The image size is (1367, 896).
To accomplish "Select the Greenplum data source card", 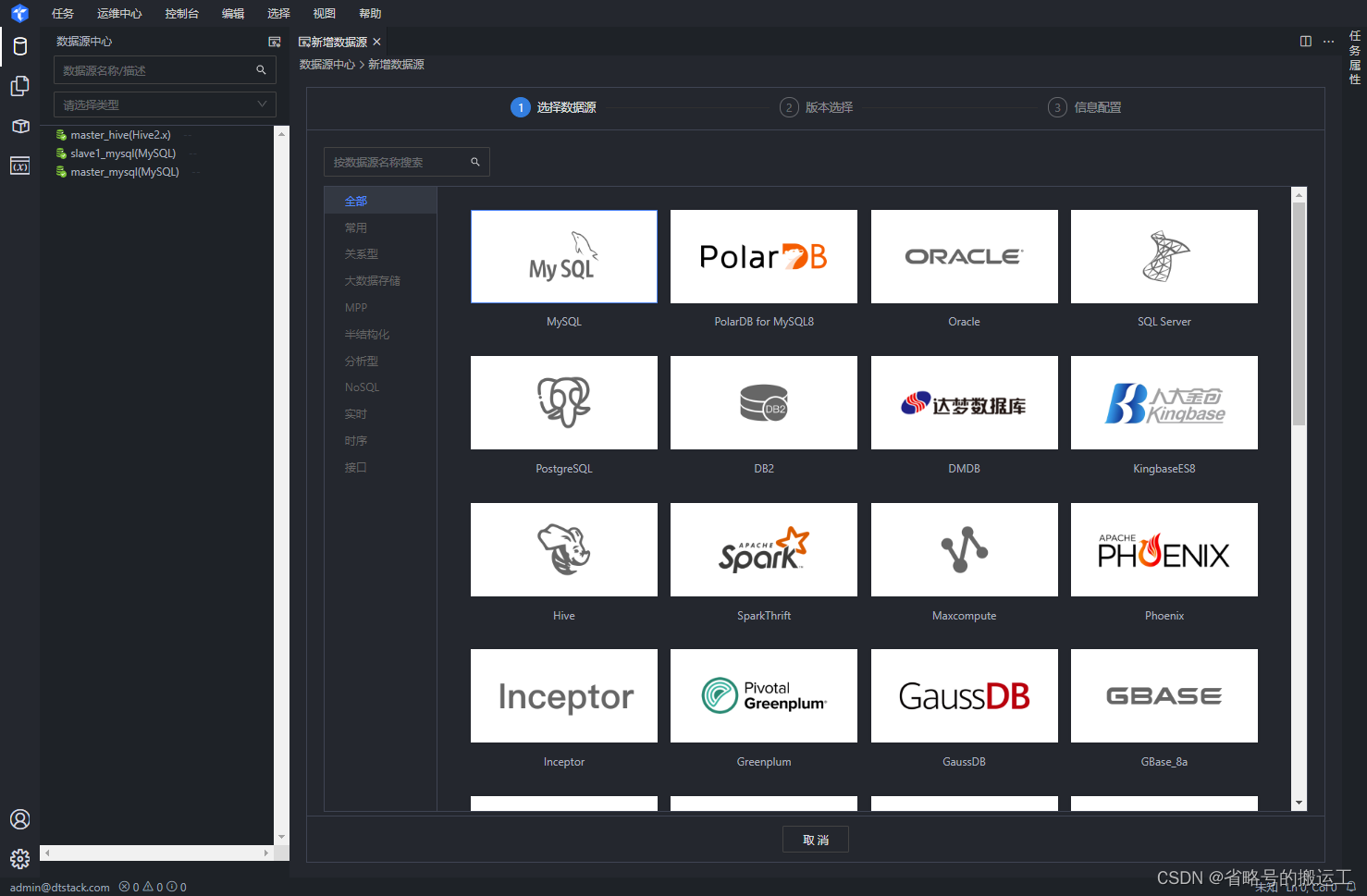I will (764, 695).
